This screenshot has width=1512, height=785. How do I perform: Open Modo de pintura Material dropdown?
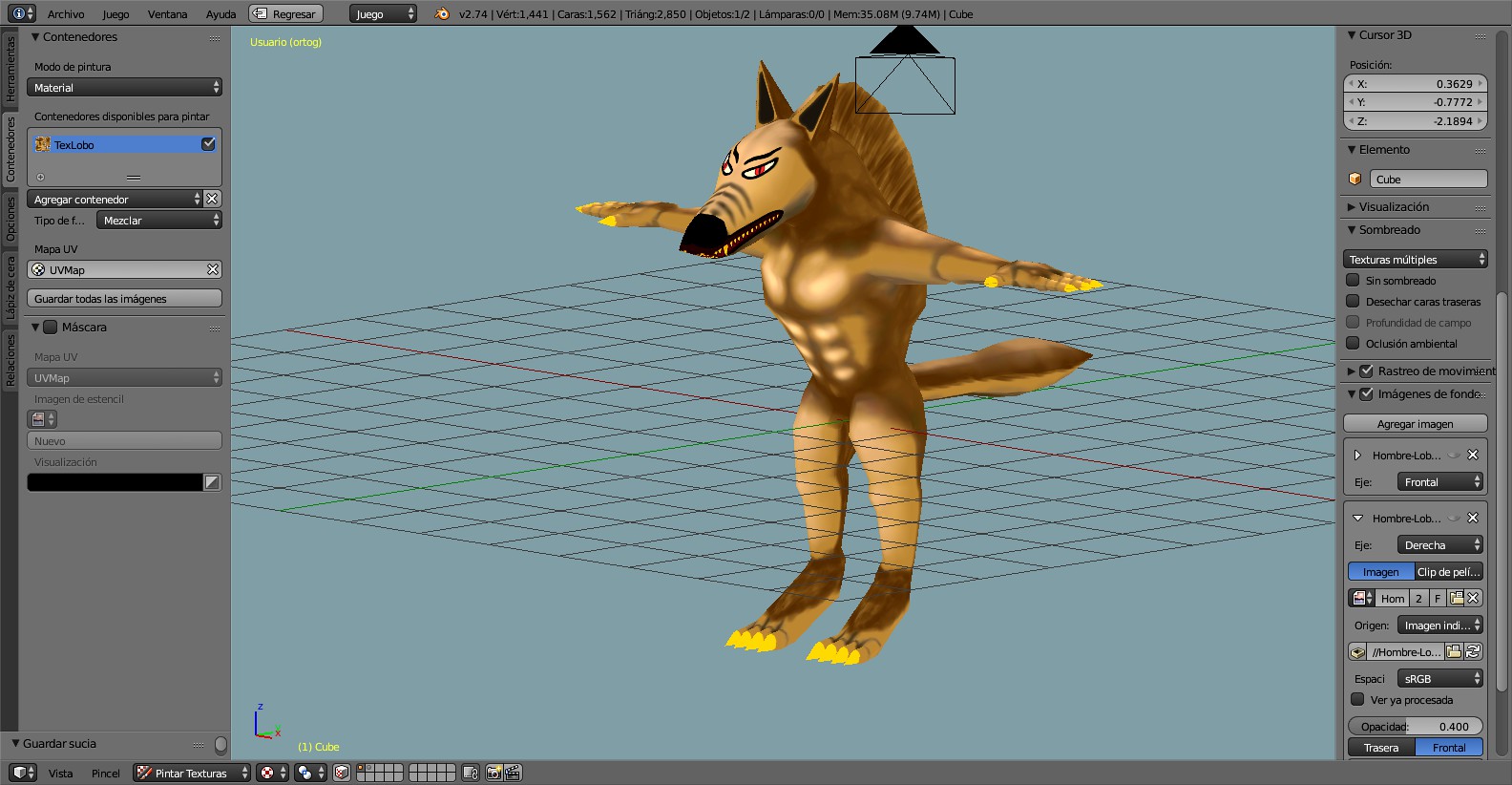pyautogui.click(x=124, y=87)
